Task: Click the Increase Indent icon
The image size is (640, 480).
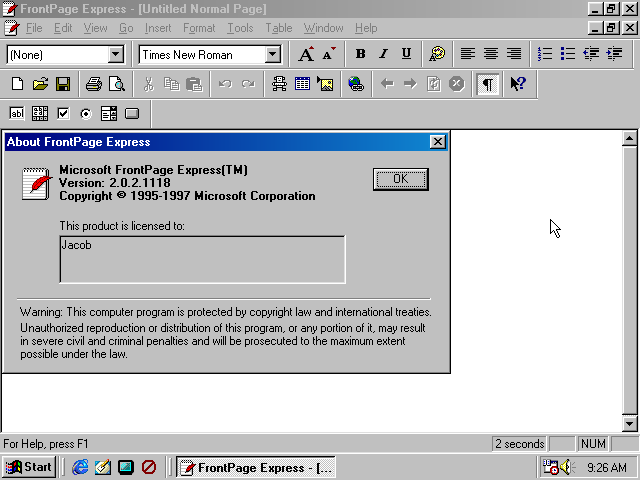Action: click(x=614, y=54)
